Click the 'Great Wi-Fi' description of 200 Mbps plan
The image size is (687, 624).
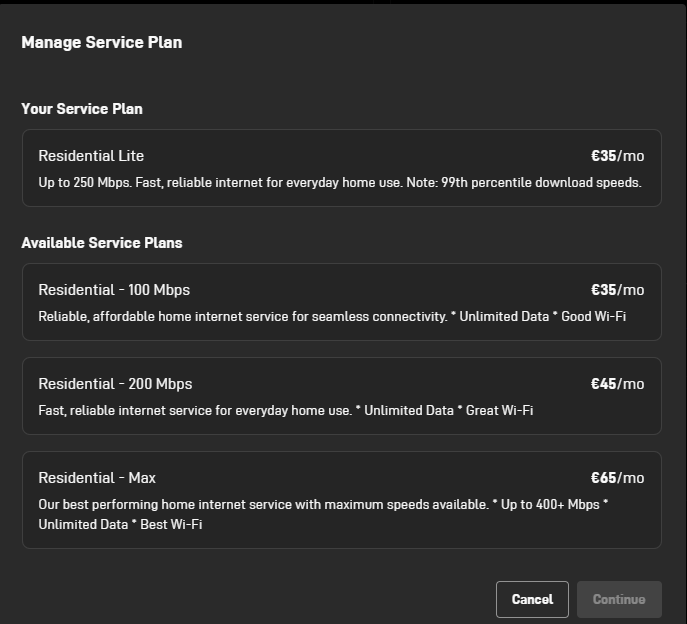(x=499, y=410)
